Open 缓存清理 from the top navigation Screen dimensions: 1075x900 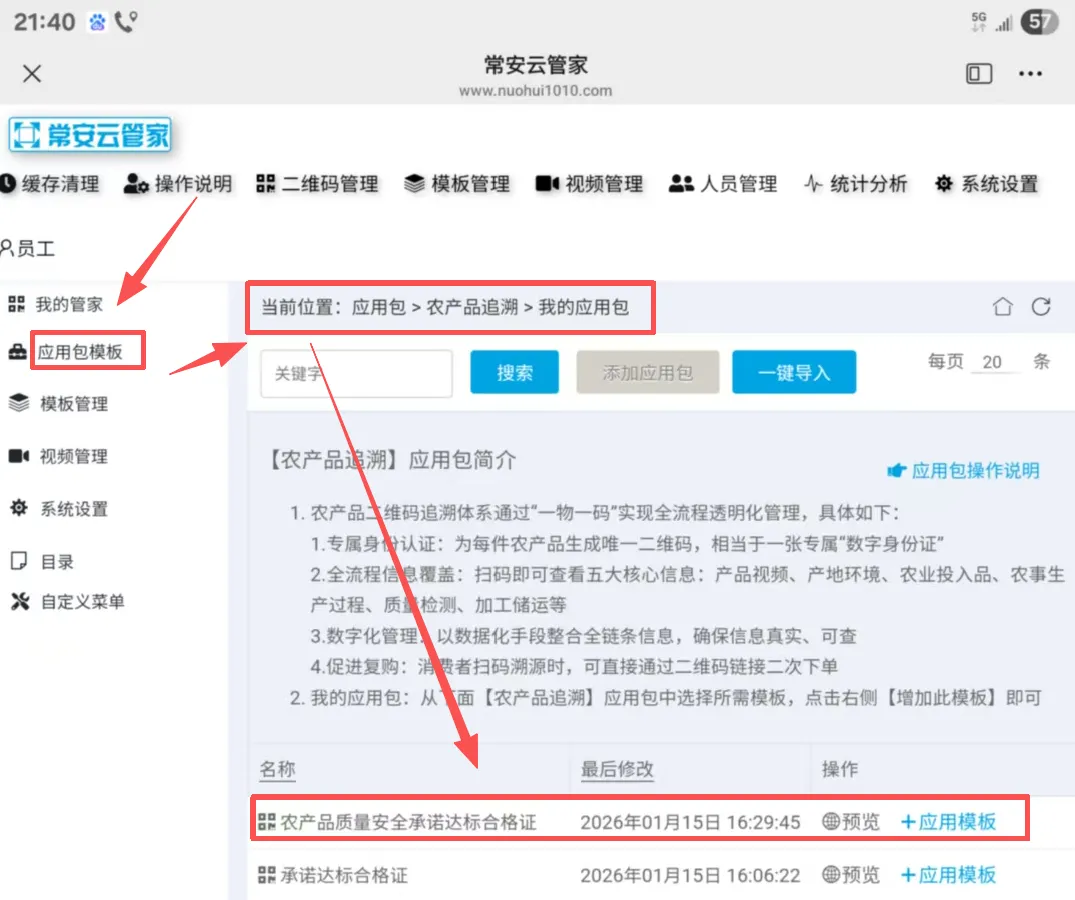pos(51,184)
